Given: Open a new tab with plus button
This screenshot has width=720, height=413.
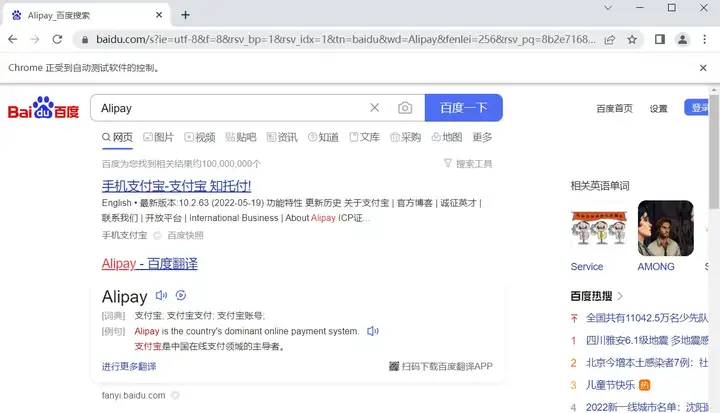Looking at the screenshot, I should tap(186, 15).
